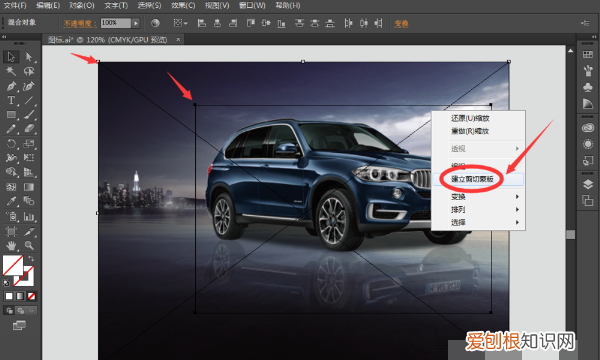Image resolution: width=600 pixels, height=360 pixels.
Task: Open the Swatches panel icon
Action: click(x=587, y=55)
